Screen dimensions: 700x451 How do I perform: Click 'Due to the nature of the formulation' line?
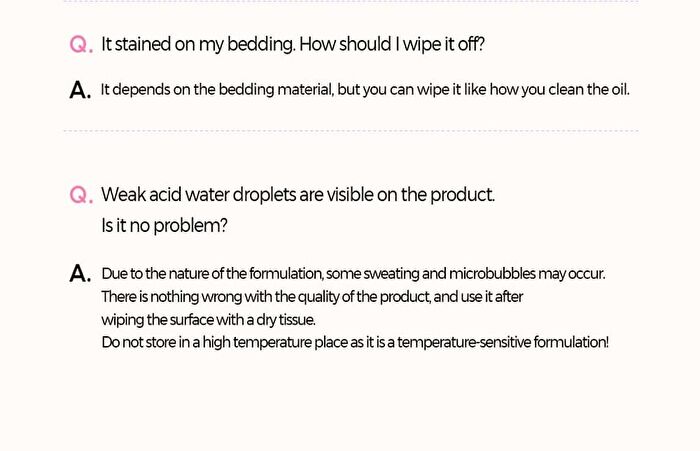(x=353, y=274)
